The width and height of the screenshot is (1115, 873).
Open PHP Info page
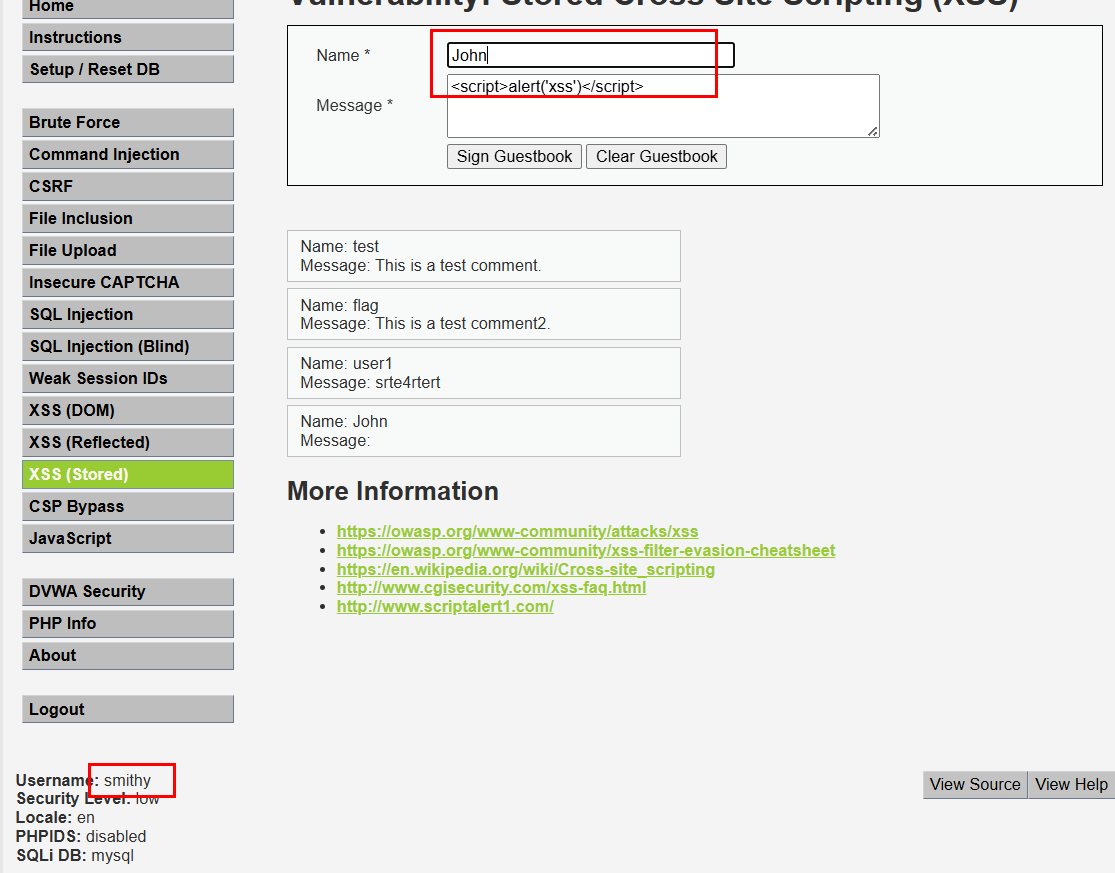click(x=128, y=623)
